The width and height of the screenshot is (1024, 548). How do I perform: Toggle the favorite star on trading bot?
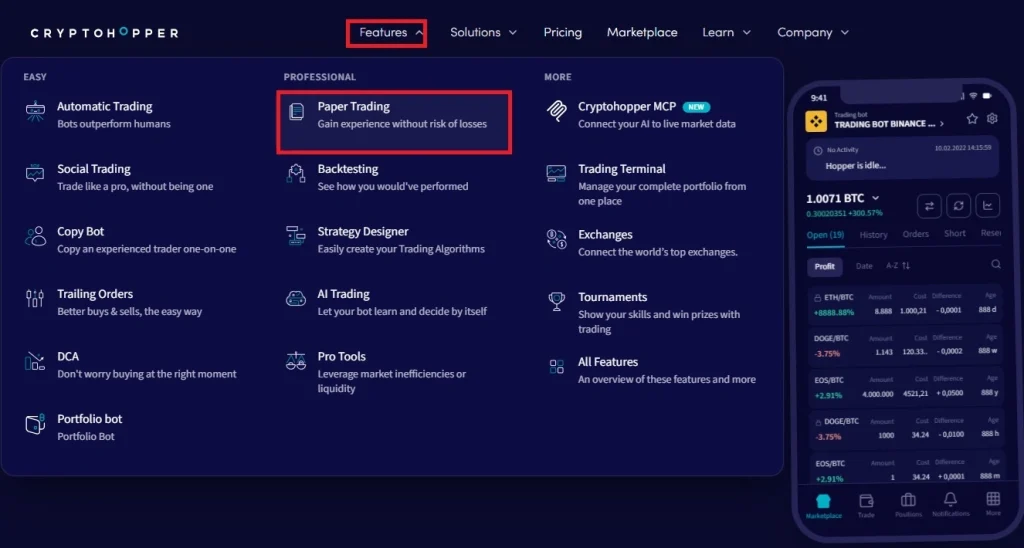972,118
